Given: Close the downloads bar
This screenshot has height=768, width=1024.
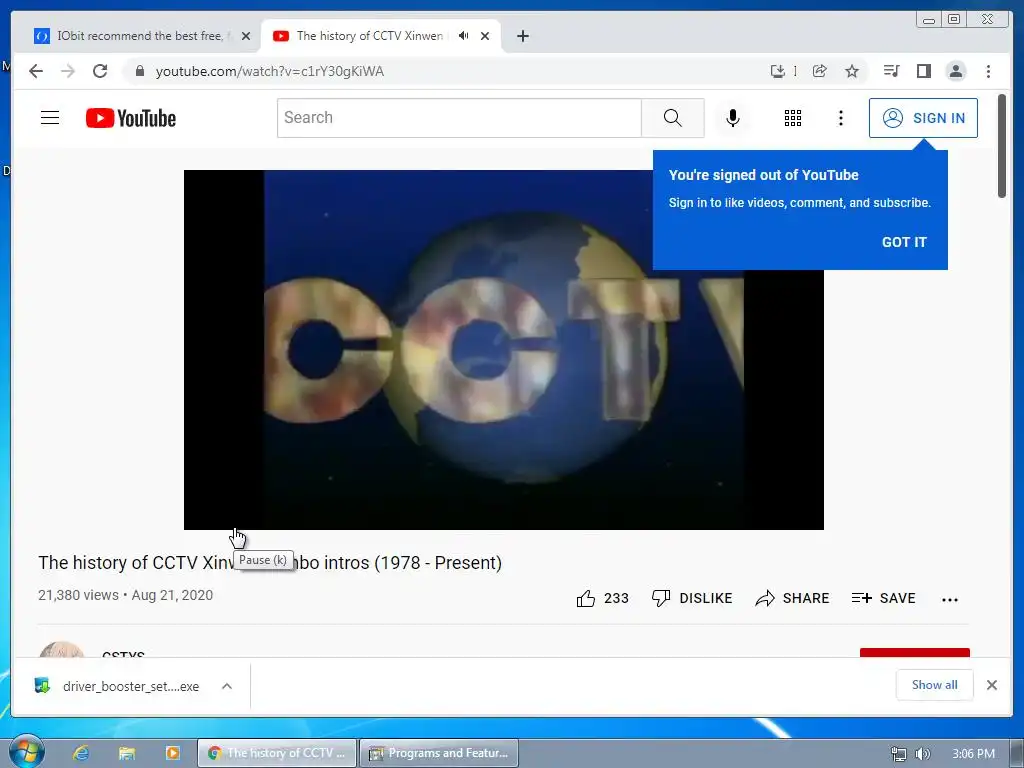Looking at the screenshot, I should click(991, 685).
